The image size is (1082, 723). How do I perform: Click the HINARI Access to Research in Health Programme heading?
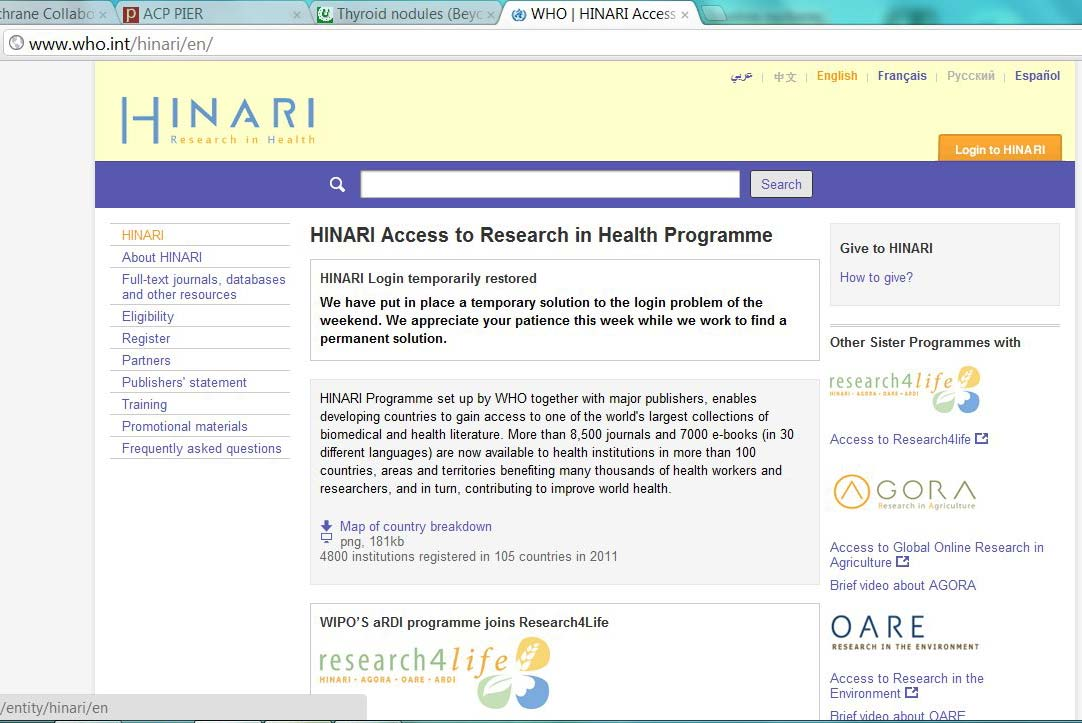click(541, 235)
